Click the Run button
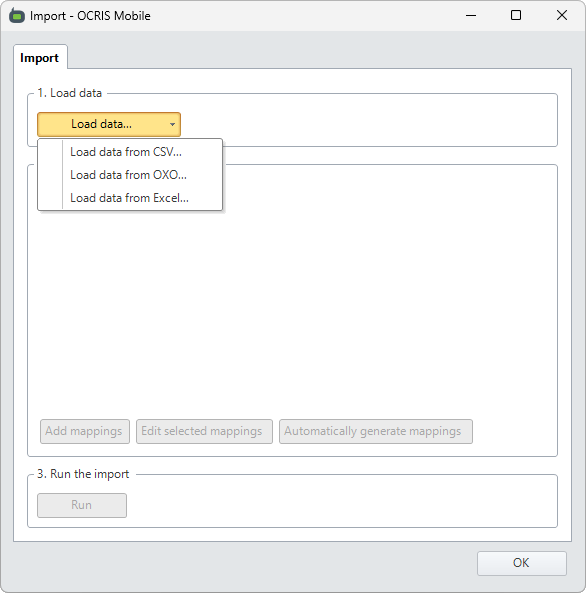The height and width of the screenshot is (593, 586). (x=82, y=505)
